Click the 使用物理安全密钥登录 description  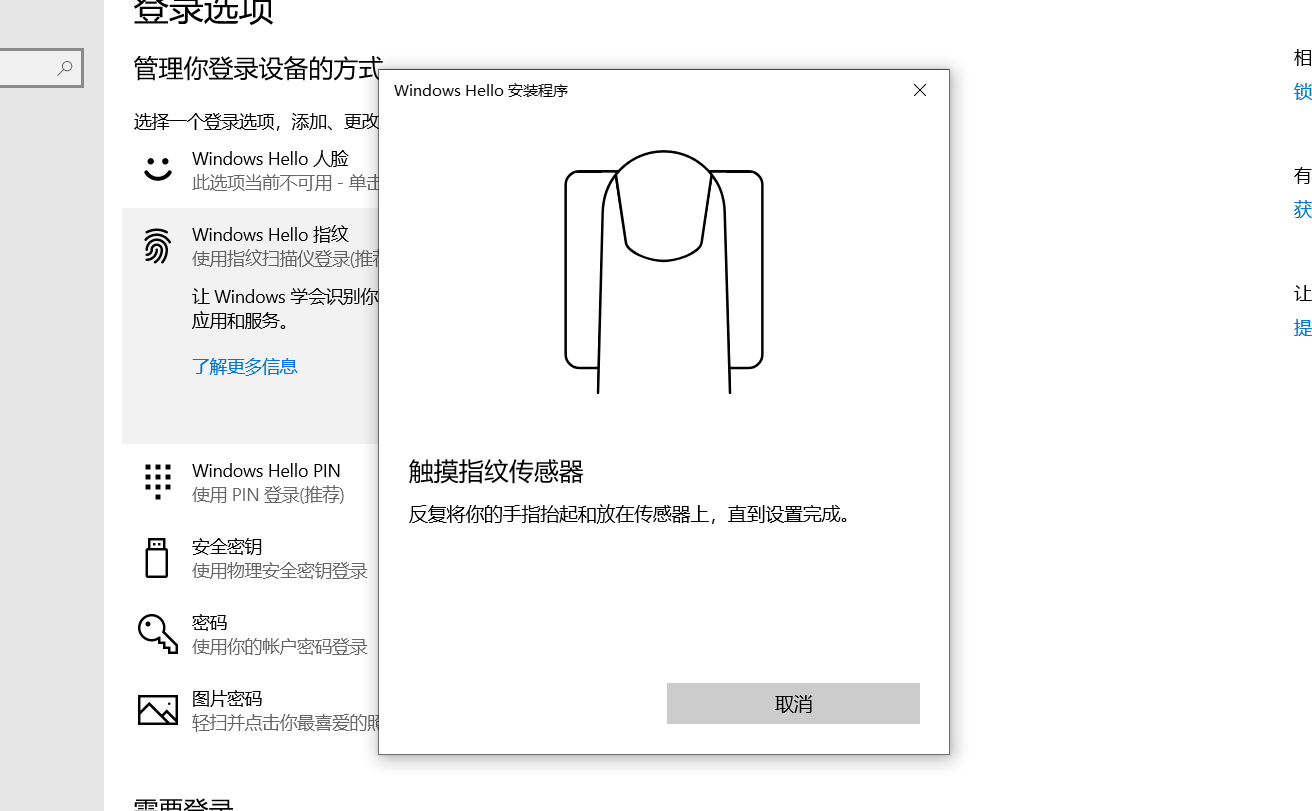point(280,571)
